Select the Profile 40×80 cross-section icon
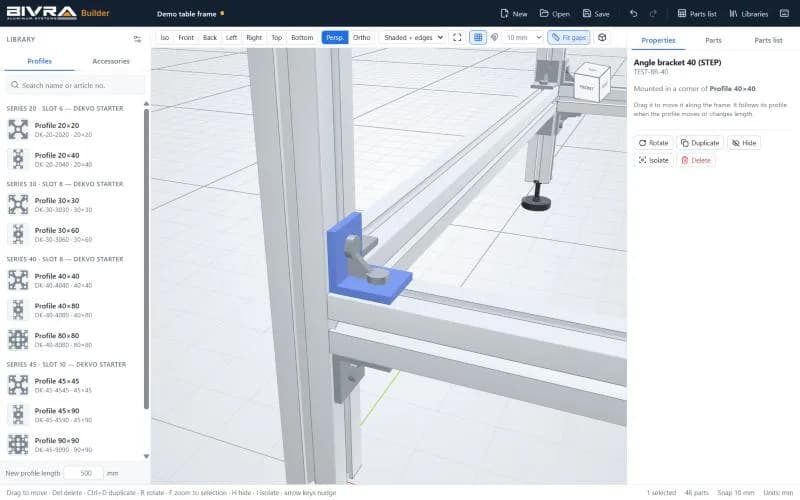 pos(18,310)
